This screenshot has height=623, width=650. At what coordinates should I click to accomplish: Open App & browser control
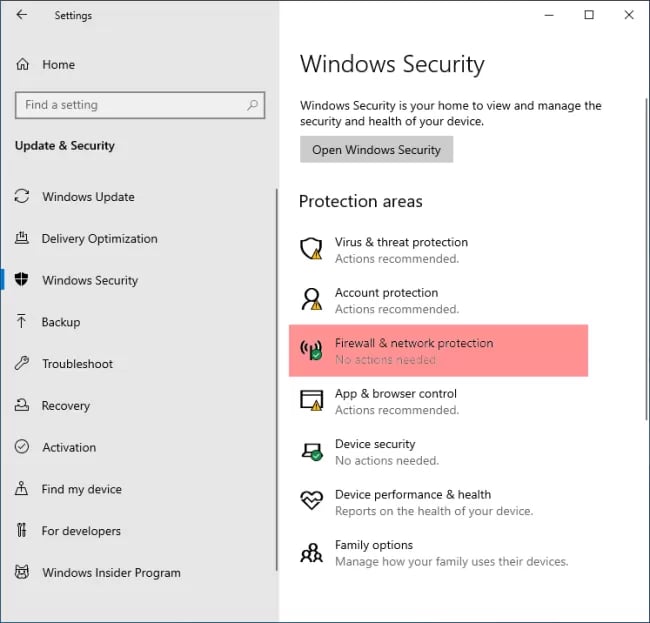tap(438, 401)
